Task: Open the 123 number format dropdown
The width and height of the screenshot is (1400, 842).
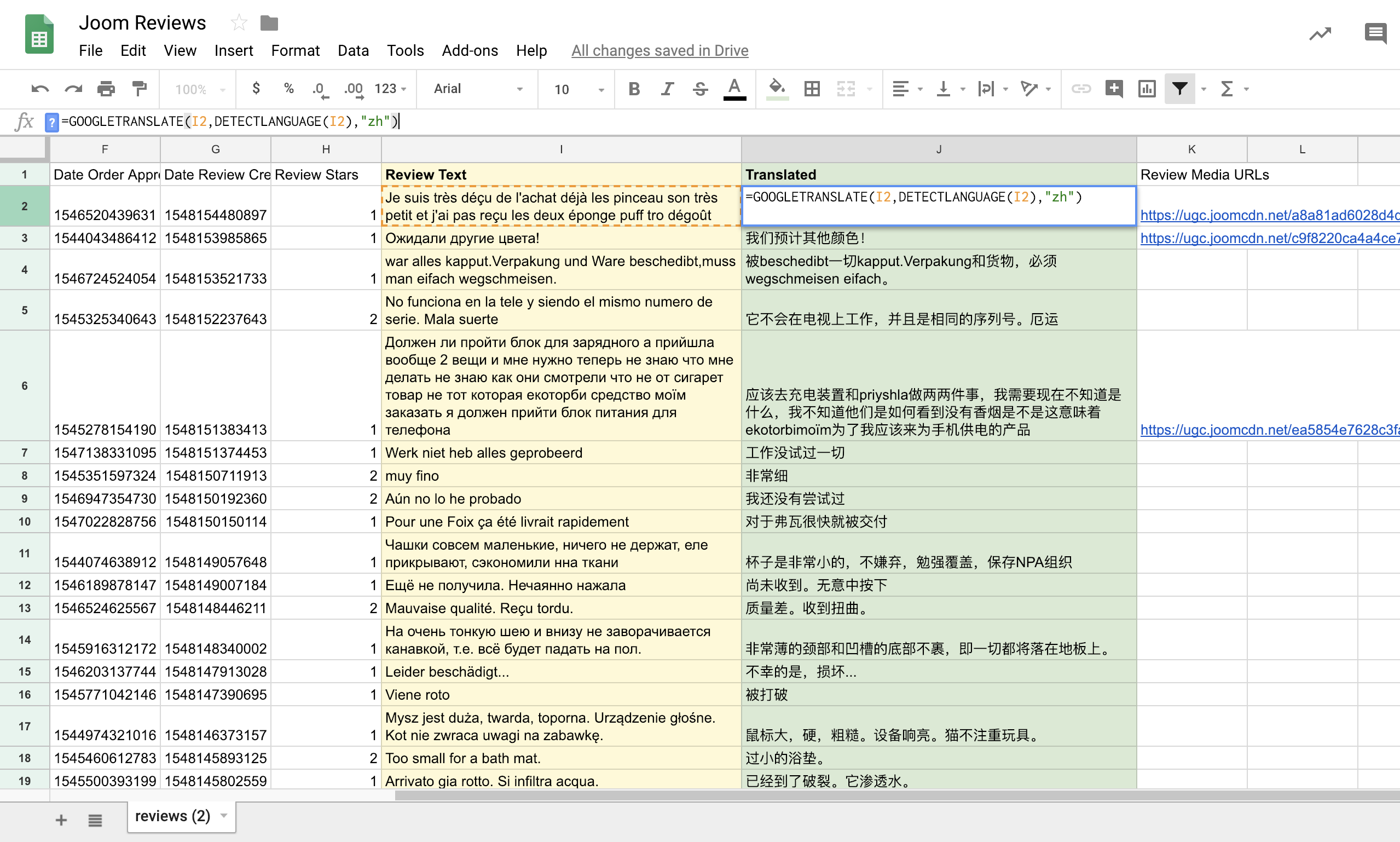Action: coord(390,89)
